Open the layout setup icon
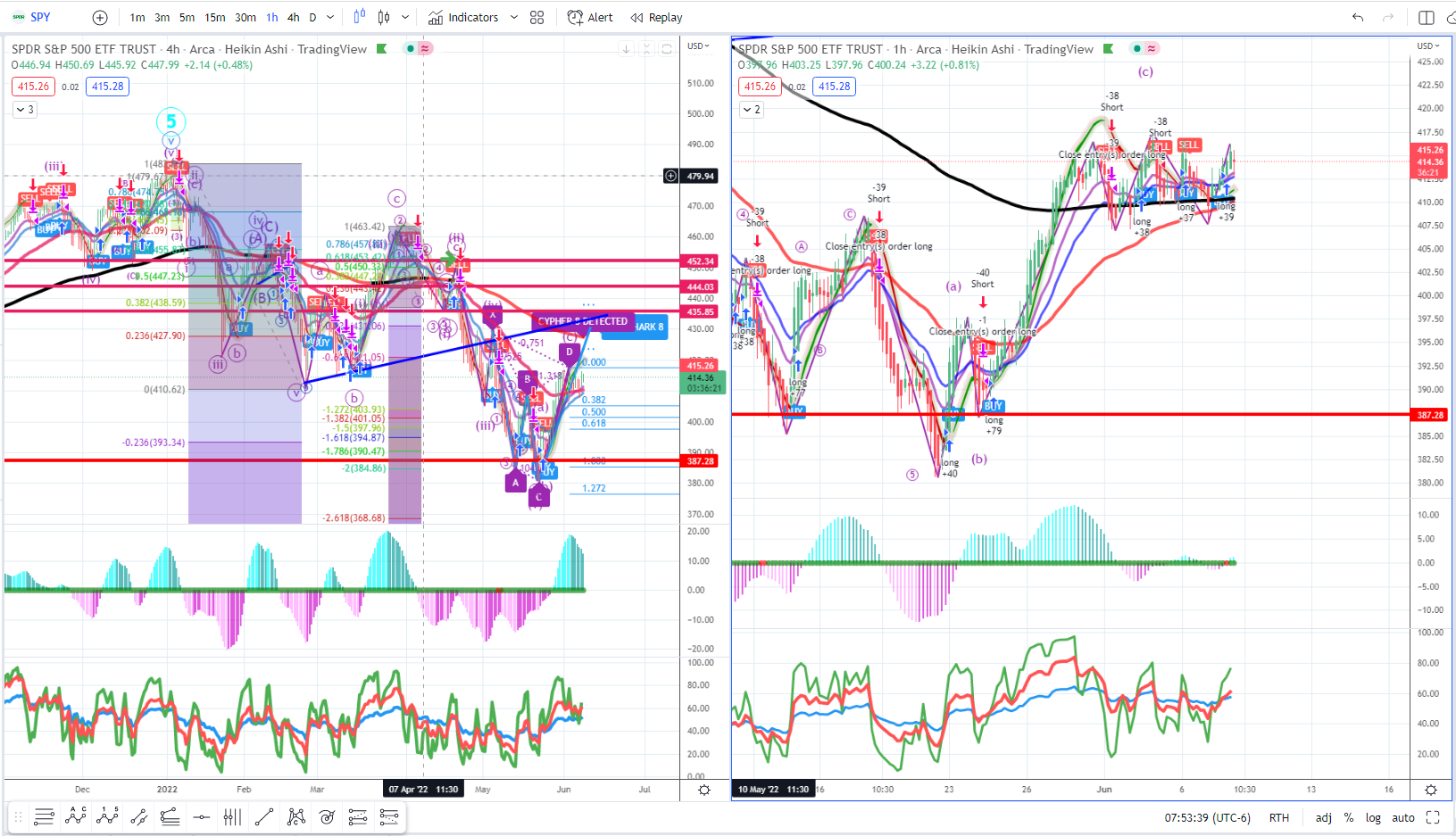 coord(1427,17)
